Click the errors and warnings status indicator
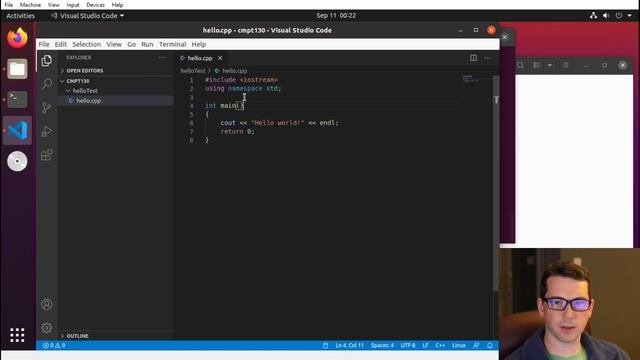640x360 pixels. (x=54, y=345)
